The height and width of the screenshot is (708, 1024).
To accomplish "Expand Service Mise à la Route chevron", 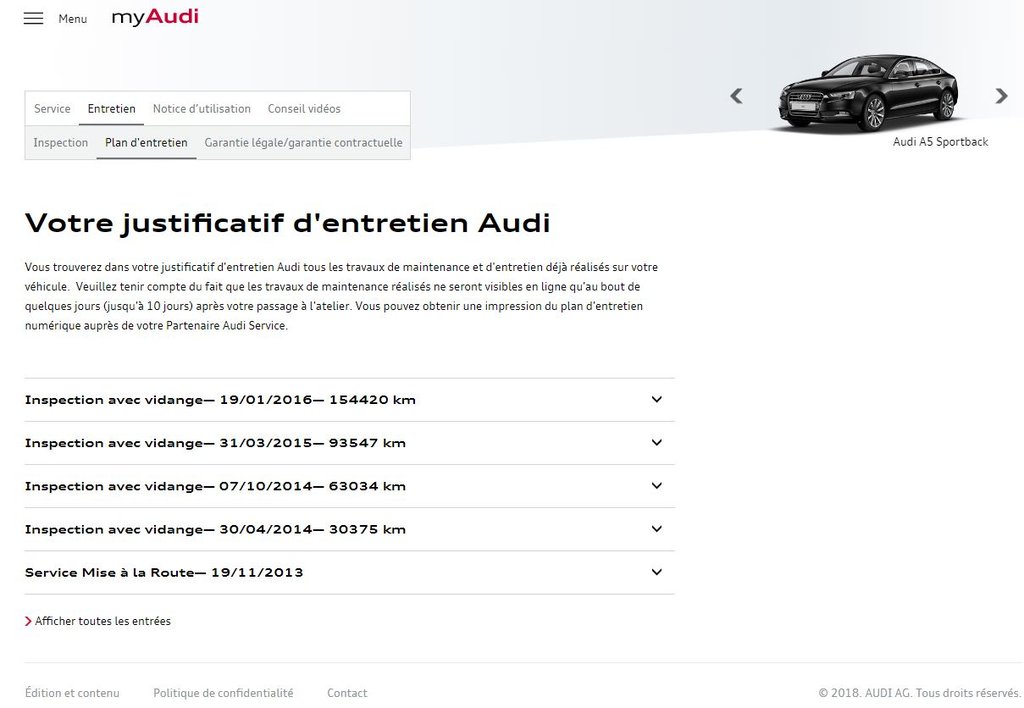I will (656, 573).
